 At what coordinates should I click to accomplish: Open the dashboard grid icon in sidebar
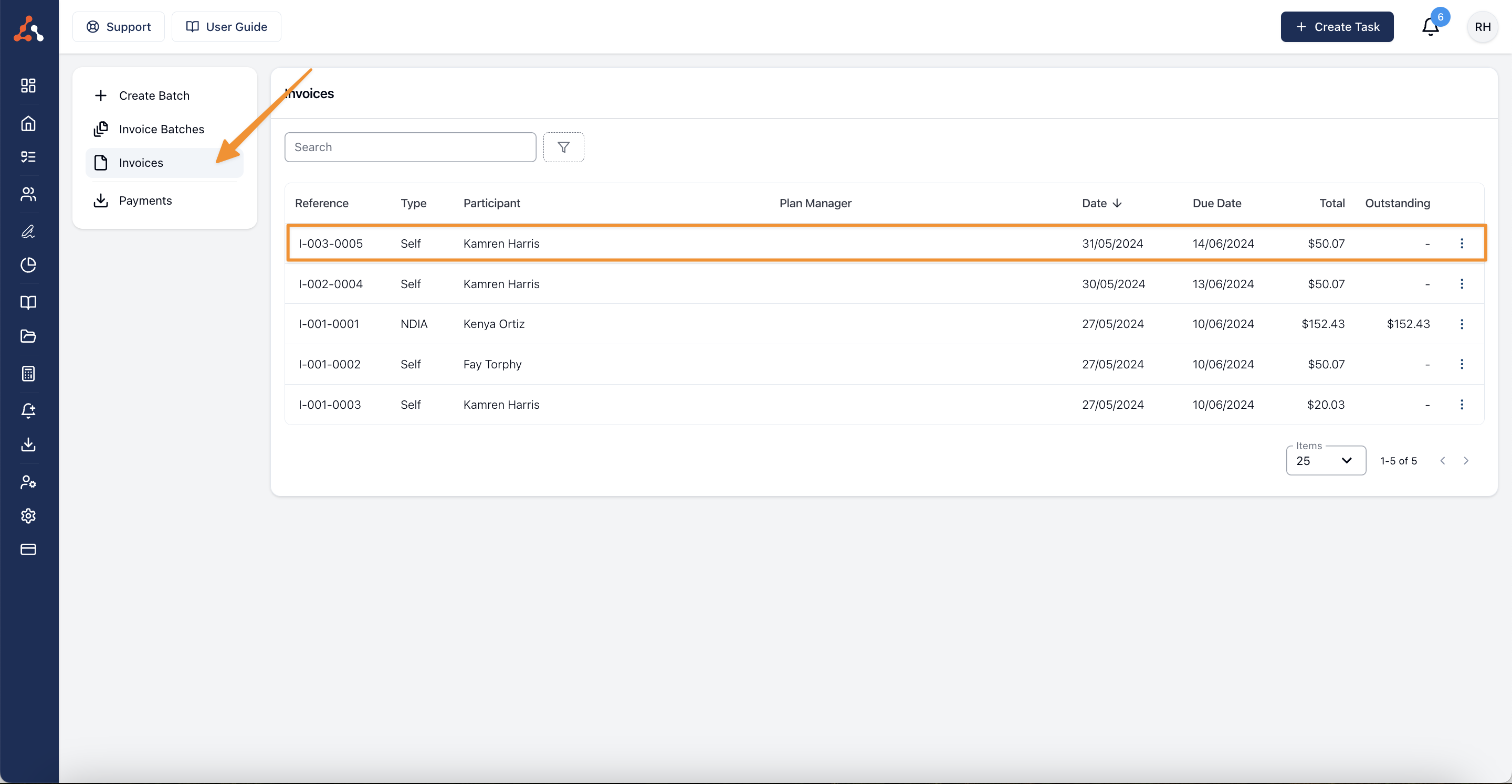[28, 86]
